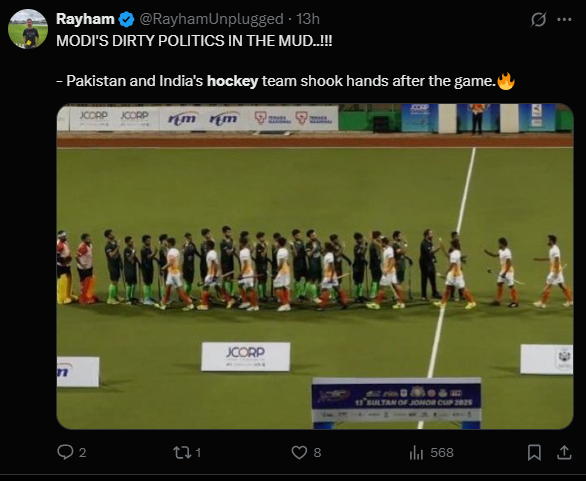Click the repost arrows icon

tap(182, 453)
